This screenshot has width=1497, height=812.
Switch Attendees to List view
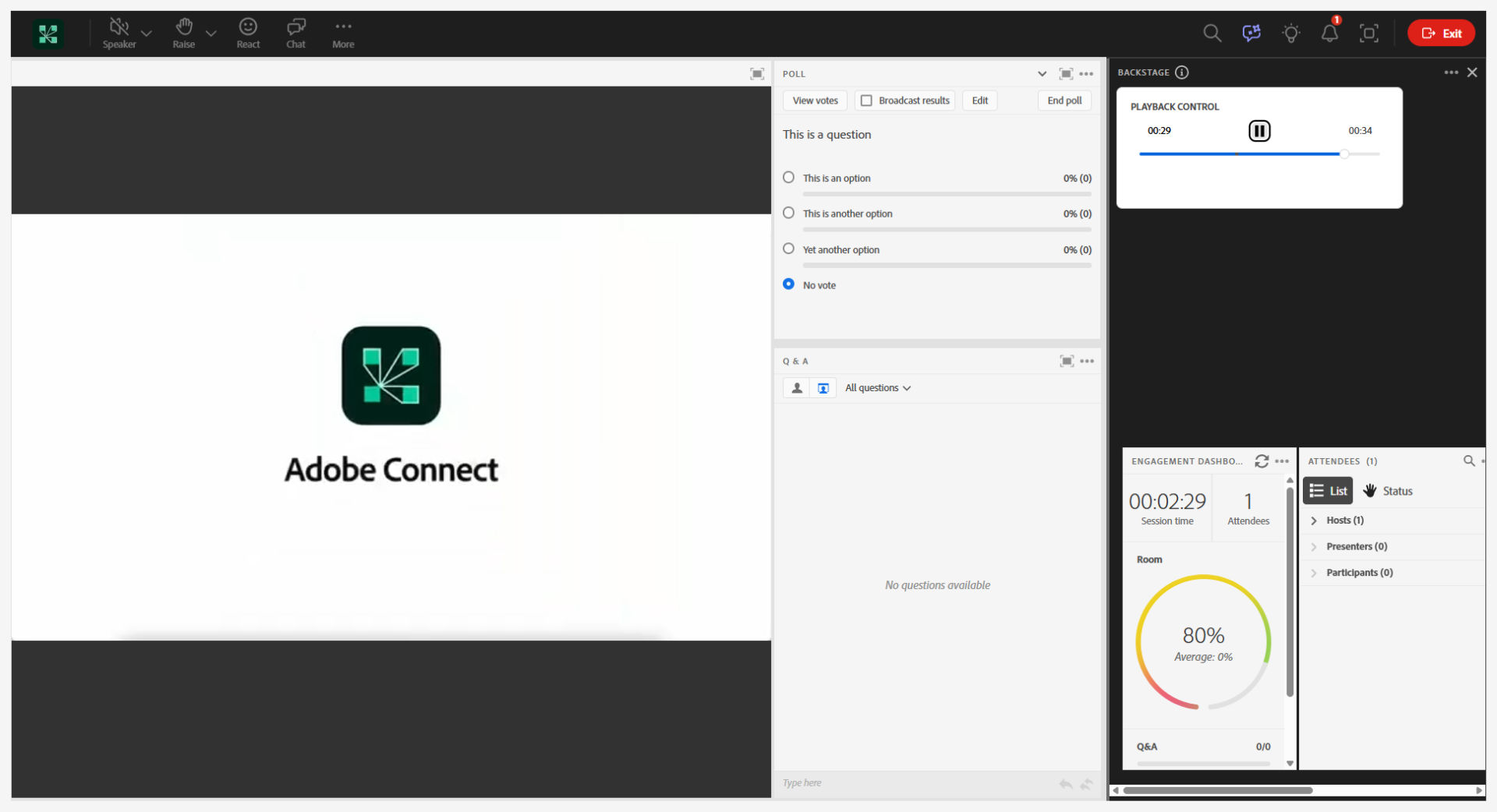pos(1328,491)
